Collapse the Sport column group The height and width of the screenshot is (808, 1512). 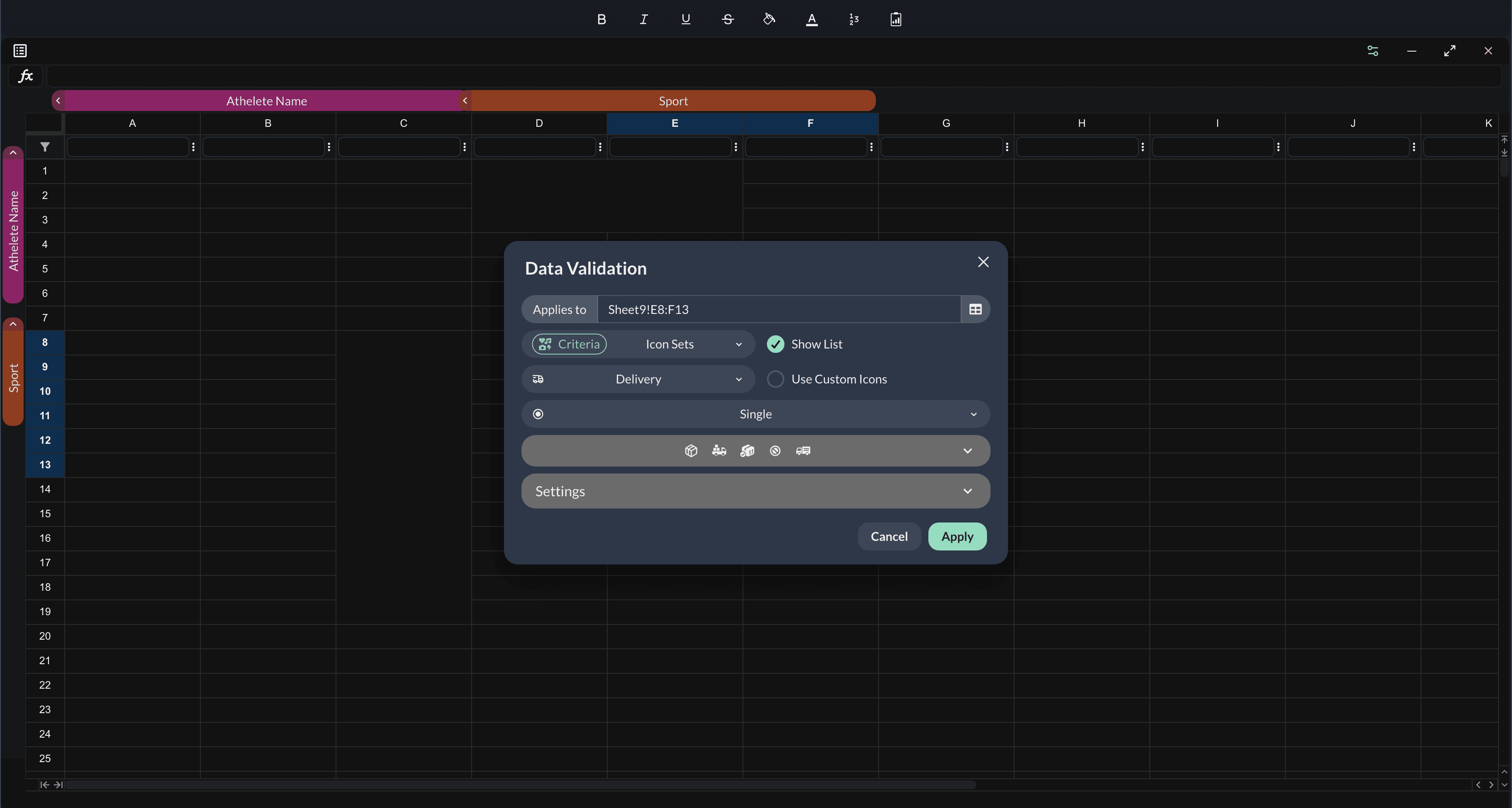465,100
